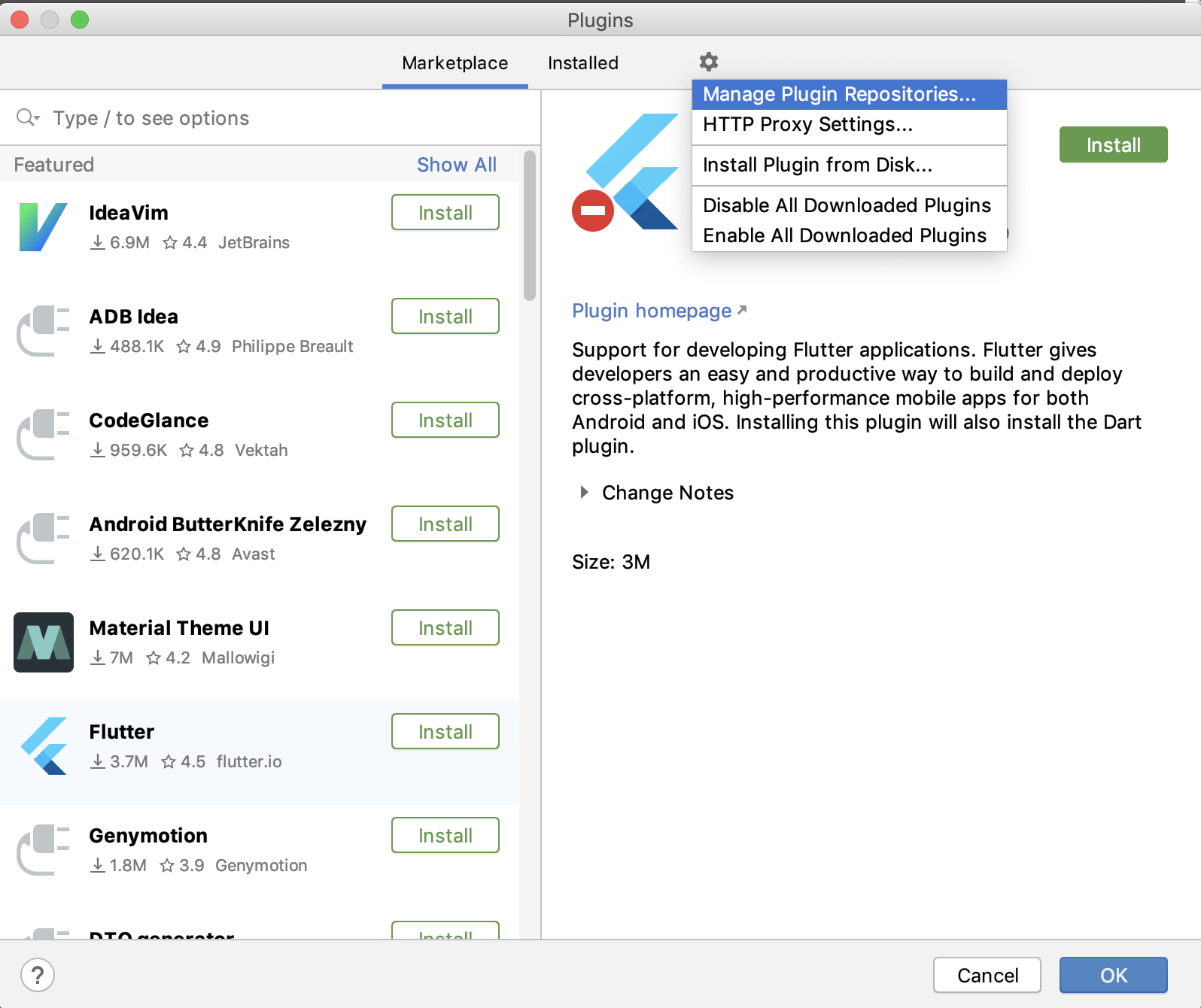The image size is (1201, 1008).
Task: Choose Disable All Downloaded Plugins
Action: (x=850, y=205)
